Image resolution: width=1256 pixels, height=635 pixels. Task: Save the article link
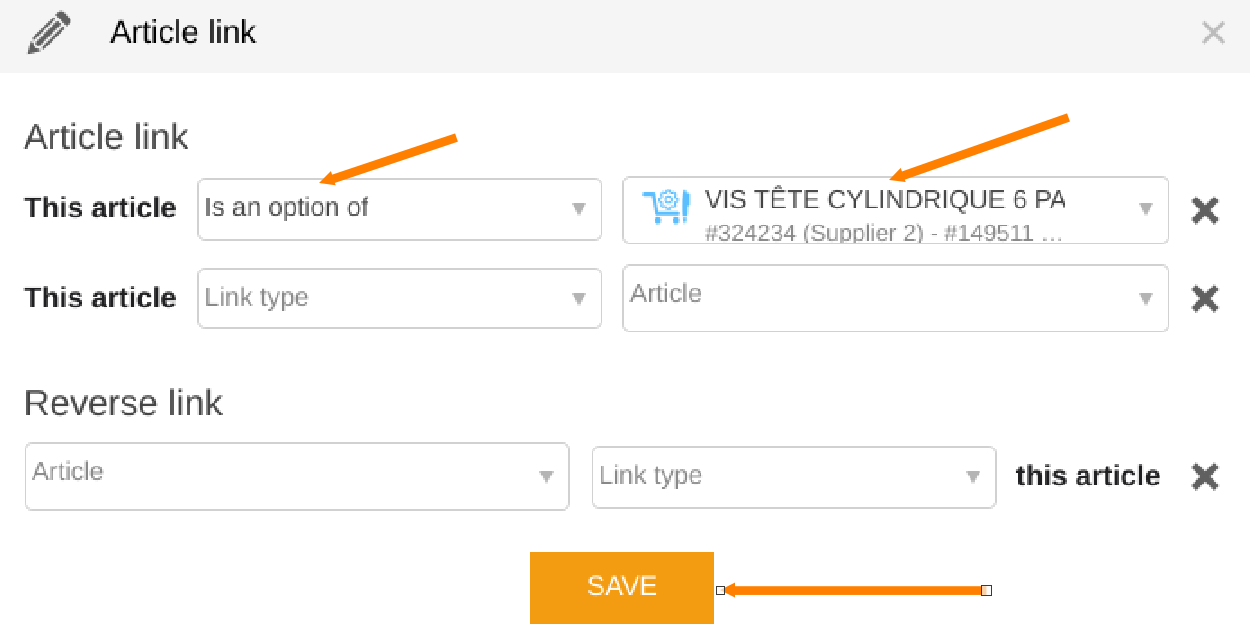tap(622, 588)
